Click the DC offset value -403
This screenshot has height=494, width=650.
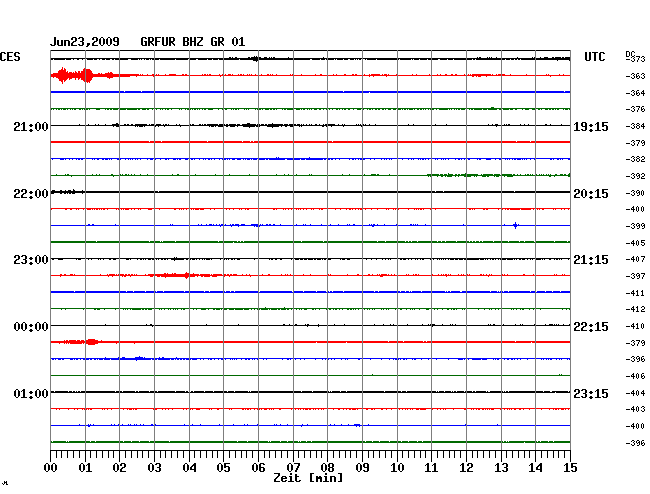(x=635, y=409)
